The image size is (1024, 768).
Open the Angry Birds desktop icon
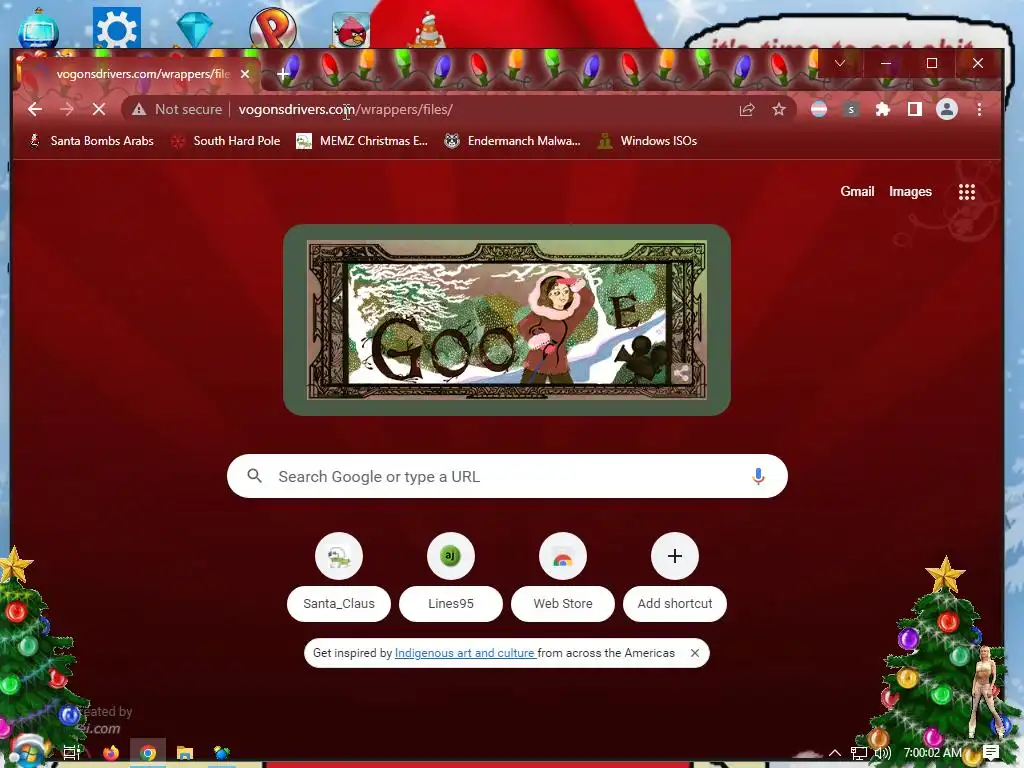coord(351,31)
